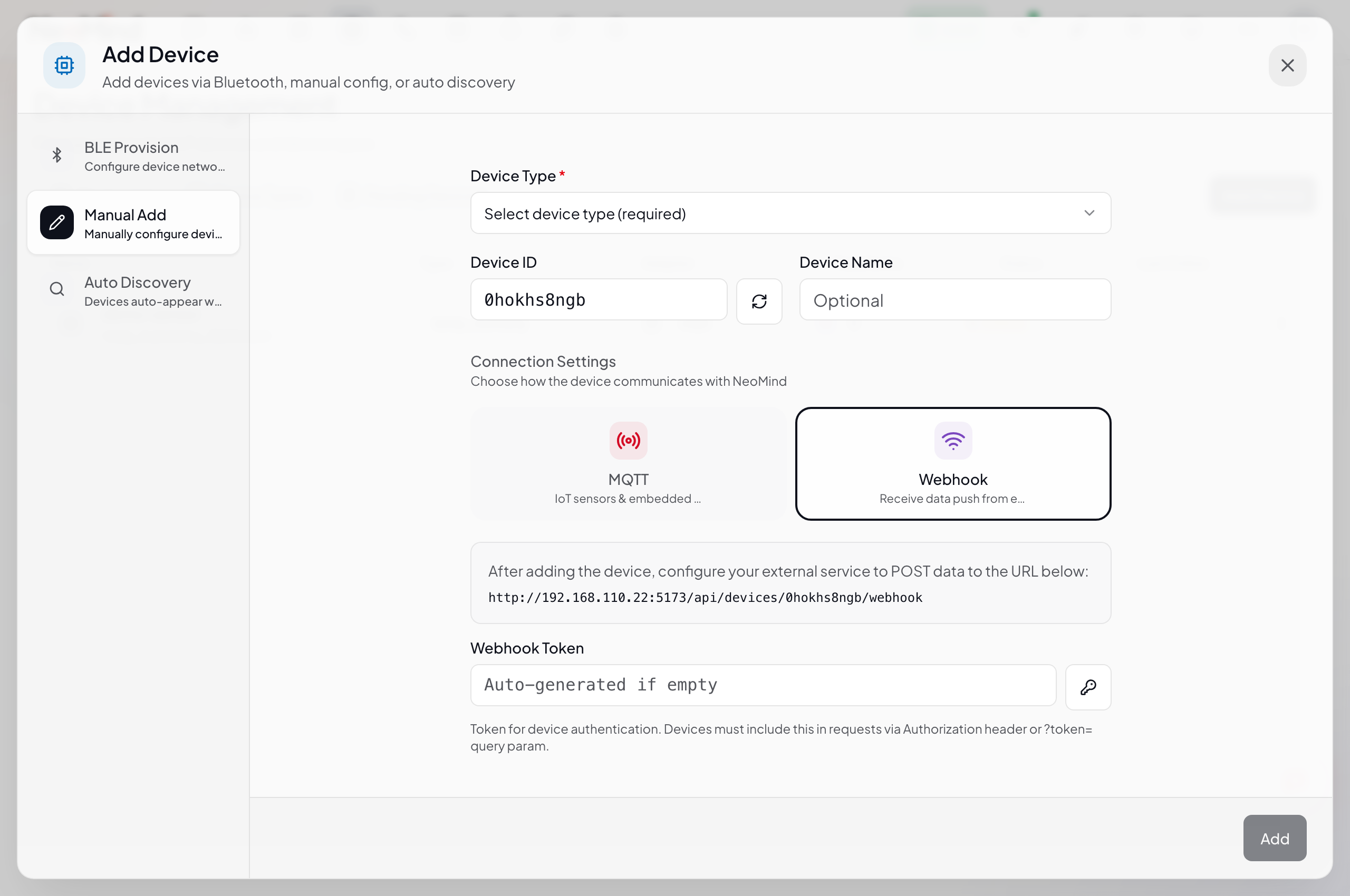Open the Device Type dropdown

coord(790,213)
